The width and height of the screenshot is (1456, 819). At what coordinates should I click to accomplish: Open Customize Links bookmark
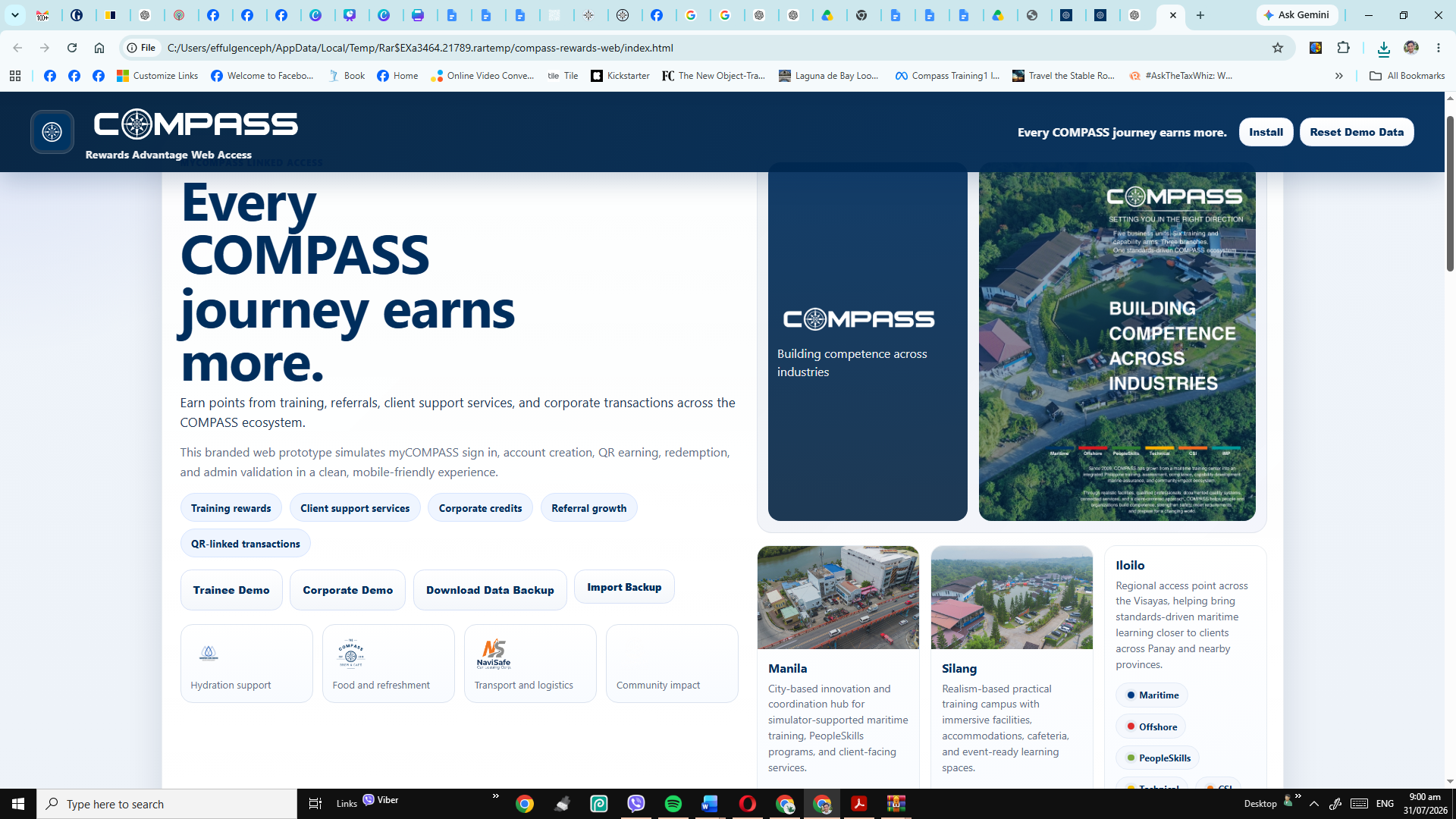click(x=157, y=76)
